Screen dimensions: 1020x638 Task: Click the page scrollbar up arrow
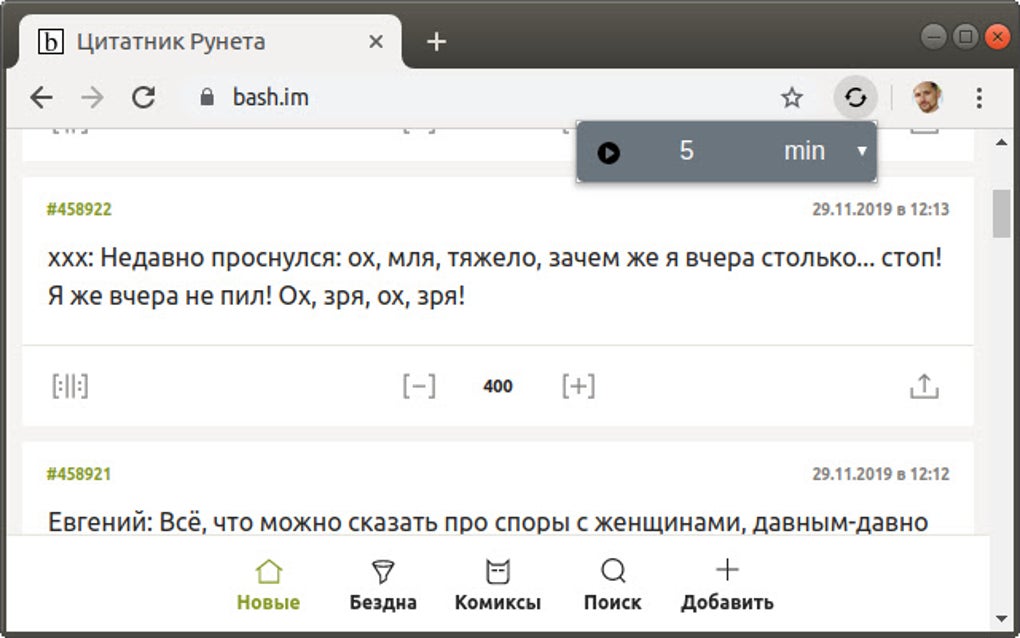(1002, 142)
